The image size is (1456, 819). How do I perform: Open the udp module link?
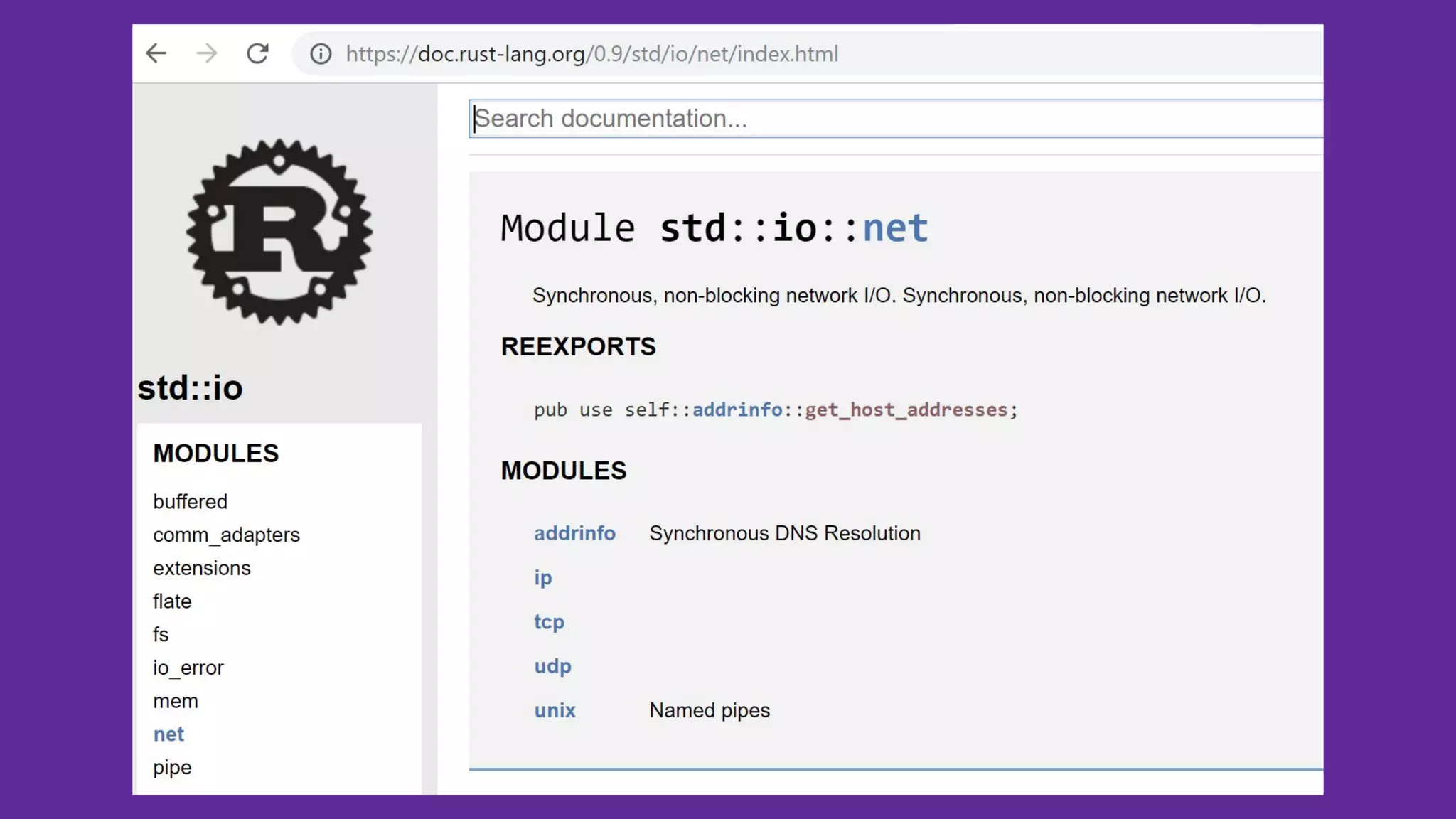pos(552,666)
